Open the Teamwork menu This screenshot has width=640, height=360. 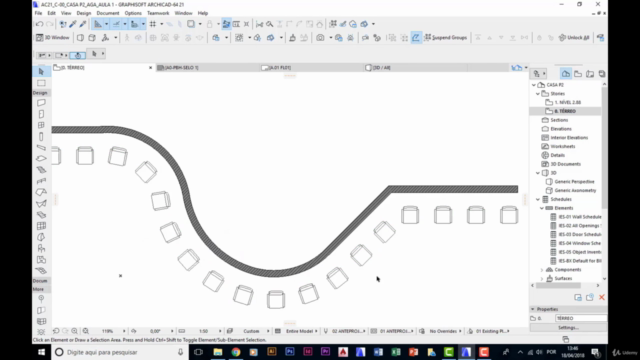tap(158, 13)
